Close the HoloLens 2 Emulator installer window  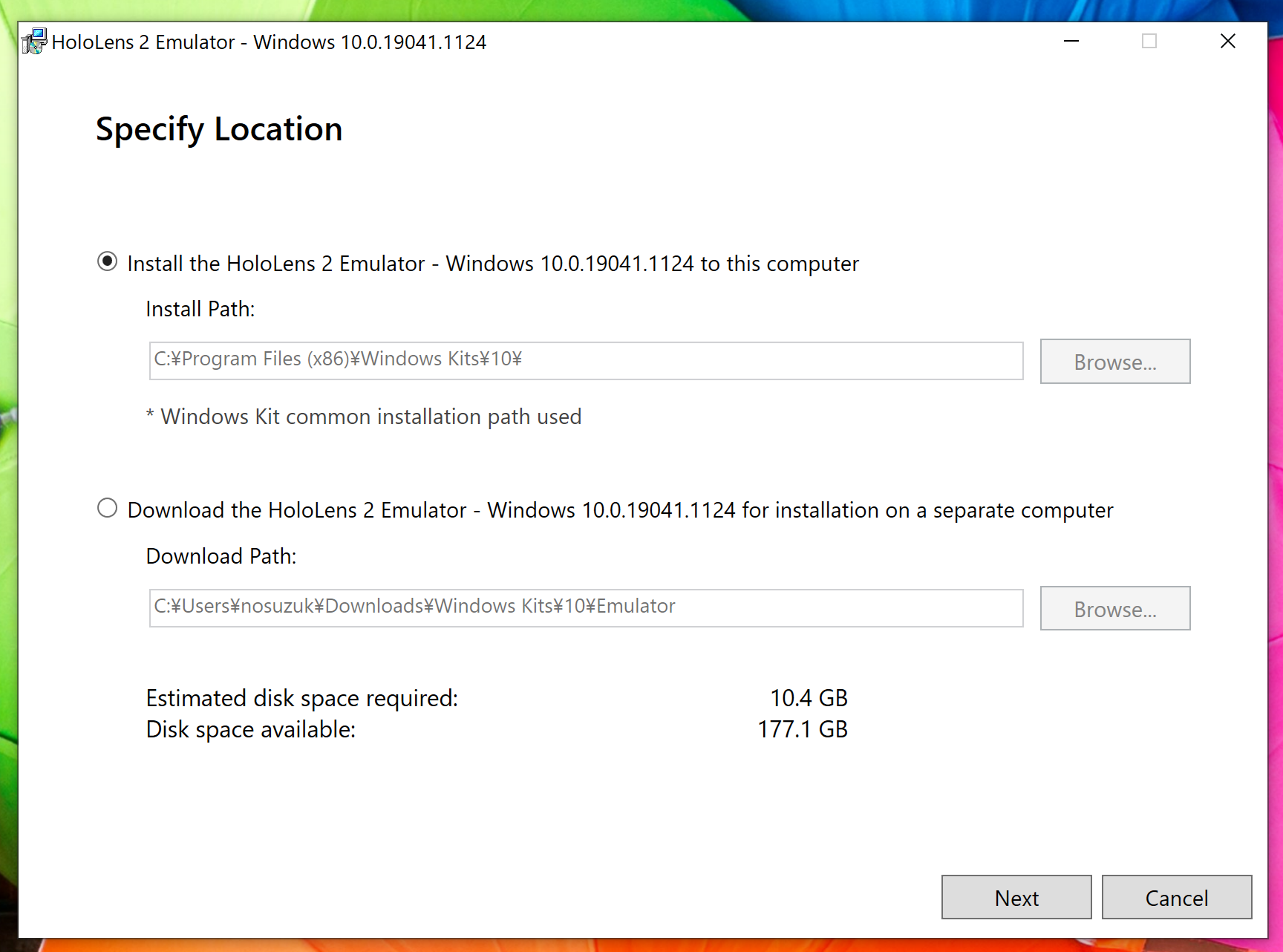pos(1228,42)
